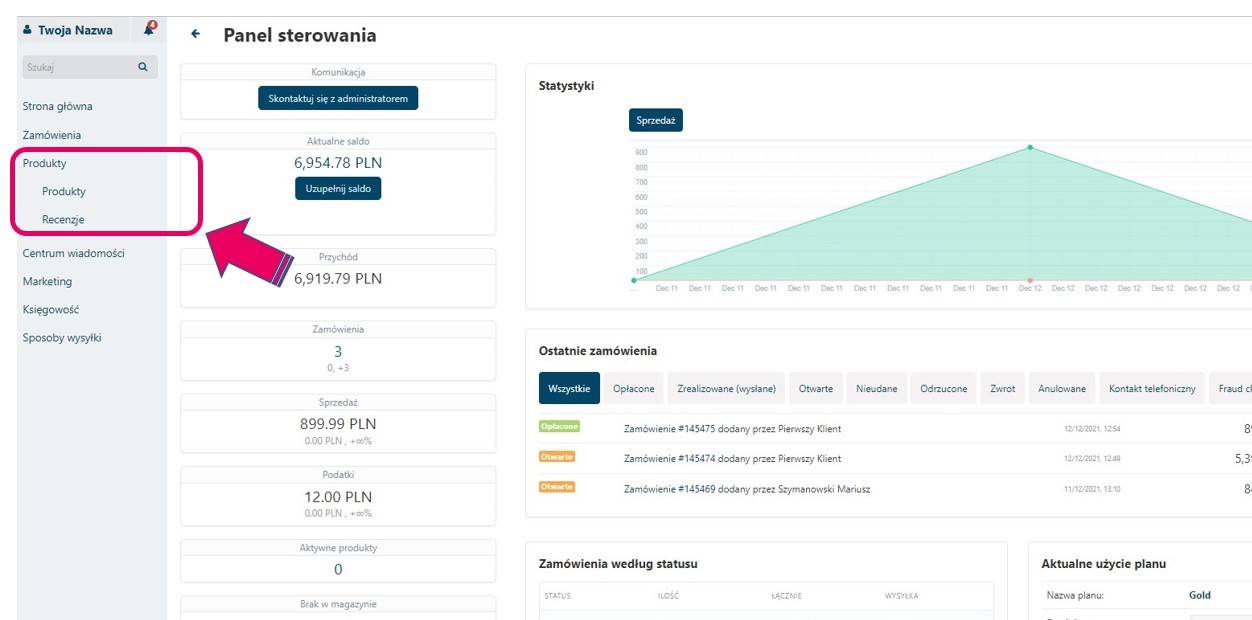Open Recenzje submenu item
1252x620 pixels.
tap(63, 219)
